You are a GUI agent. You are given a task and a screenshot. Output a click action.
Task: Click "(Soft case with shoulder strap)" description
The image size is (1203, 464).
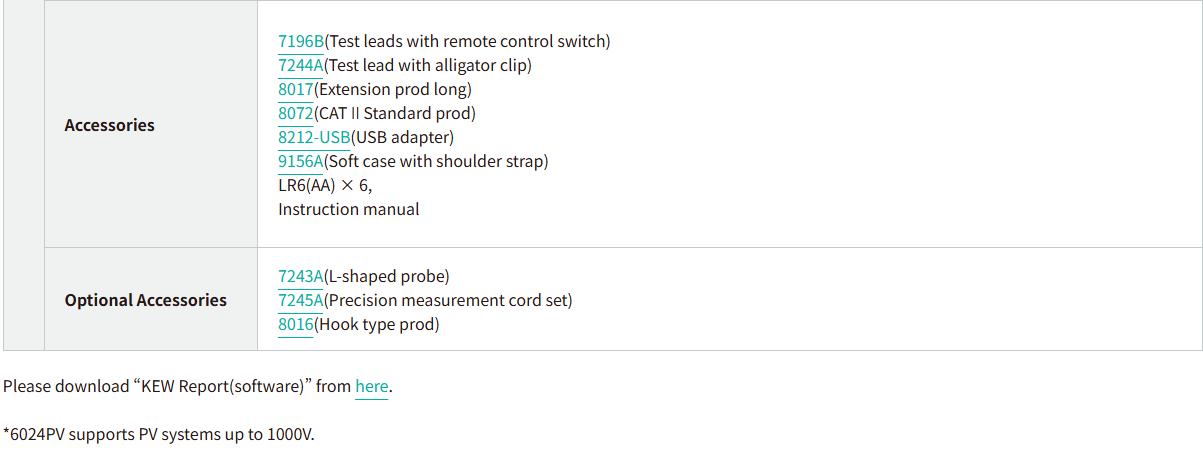click(x=436, y=161)
